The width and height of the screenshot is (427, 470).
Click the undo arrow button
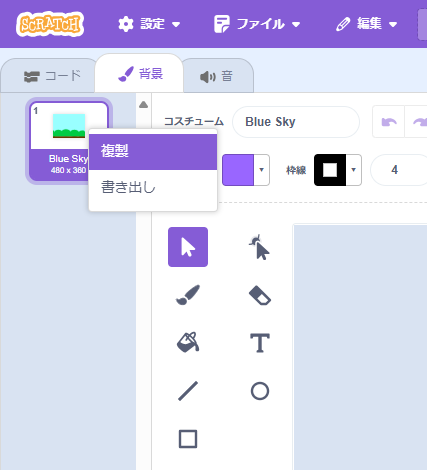point(389,122)
